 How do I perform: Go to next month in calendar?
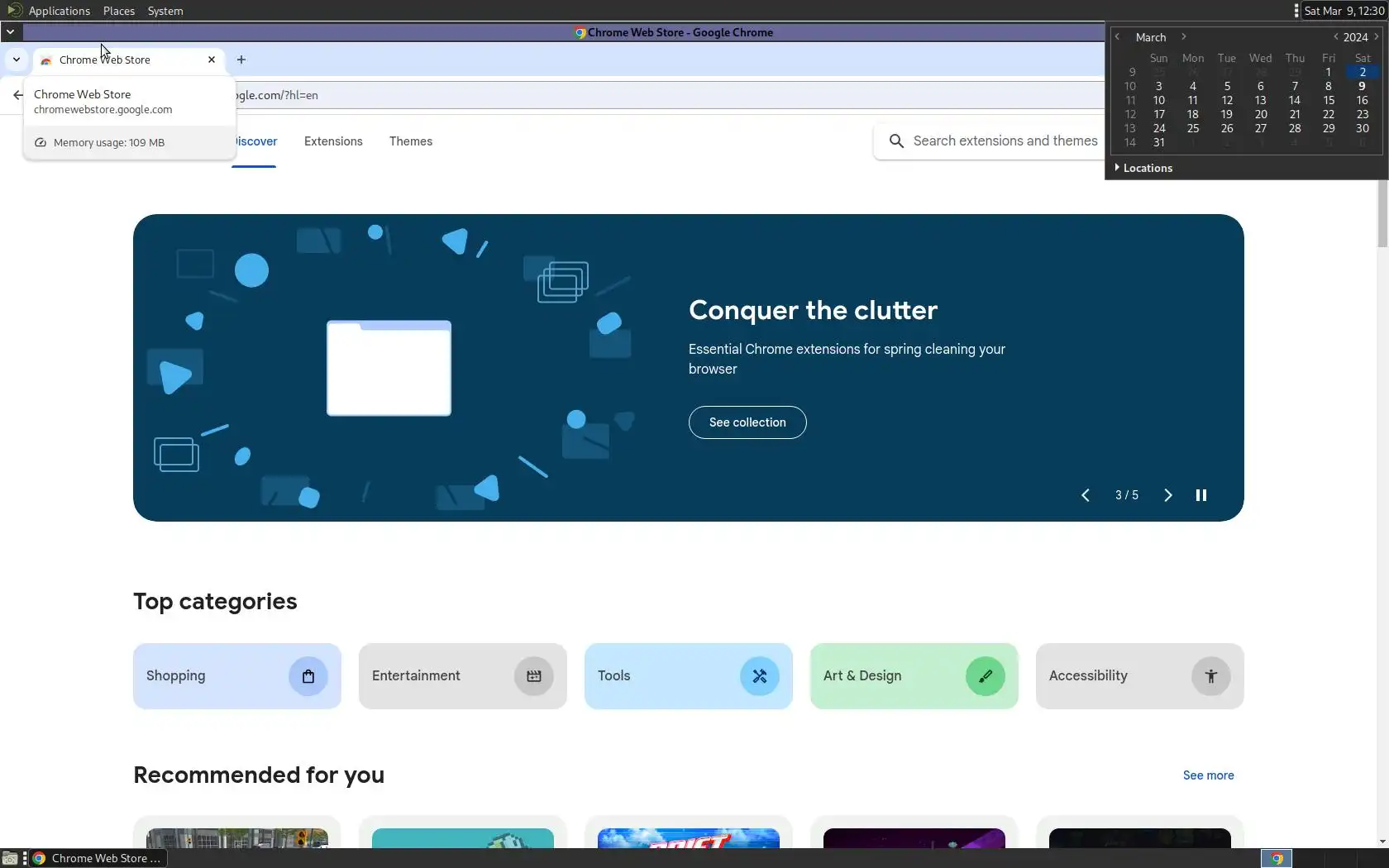pyautogui.click(x=1184, y=37)
